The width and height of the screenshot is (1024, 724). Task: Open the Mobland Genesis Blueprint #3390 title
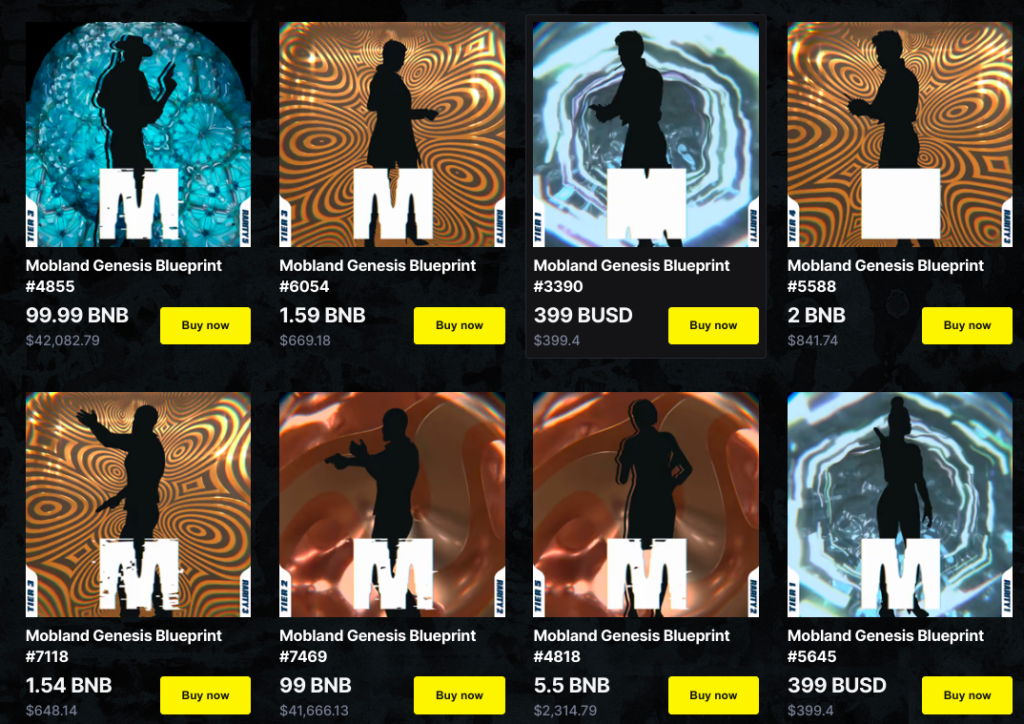pyautogui.click(x=632, y=275)
